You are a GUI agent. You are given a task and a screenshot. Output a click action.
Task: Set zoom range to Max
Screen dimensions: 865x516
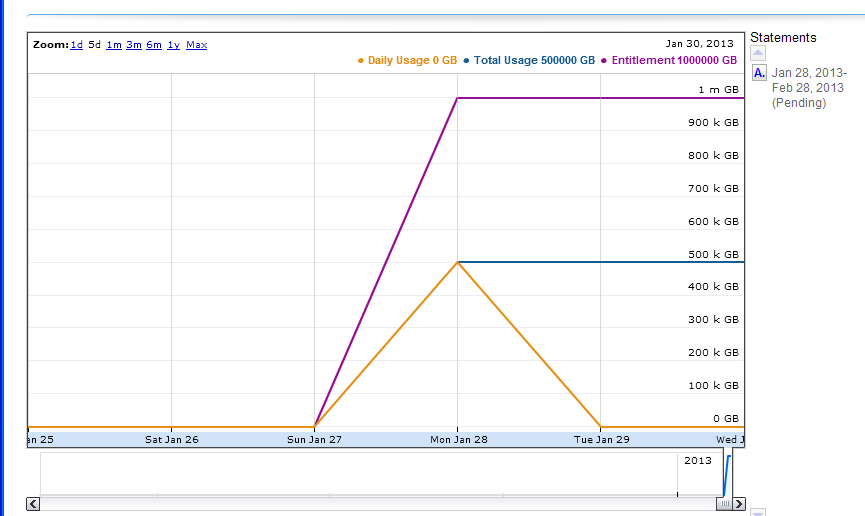(197, 45)
